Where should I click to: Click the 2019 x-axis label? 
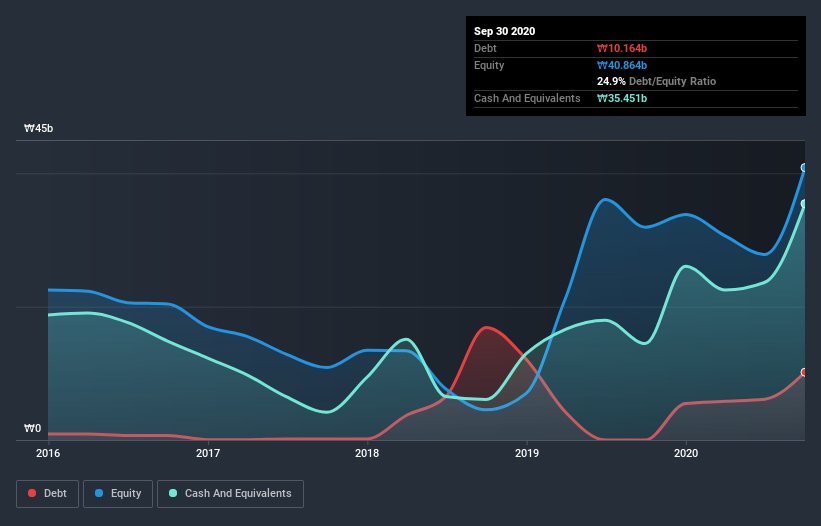point(527,453)
